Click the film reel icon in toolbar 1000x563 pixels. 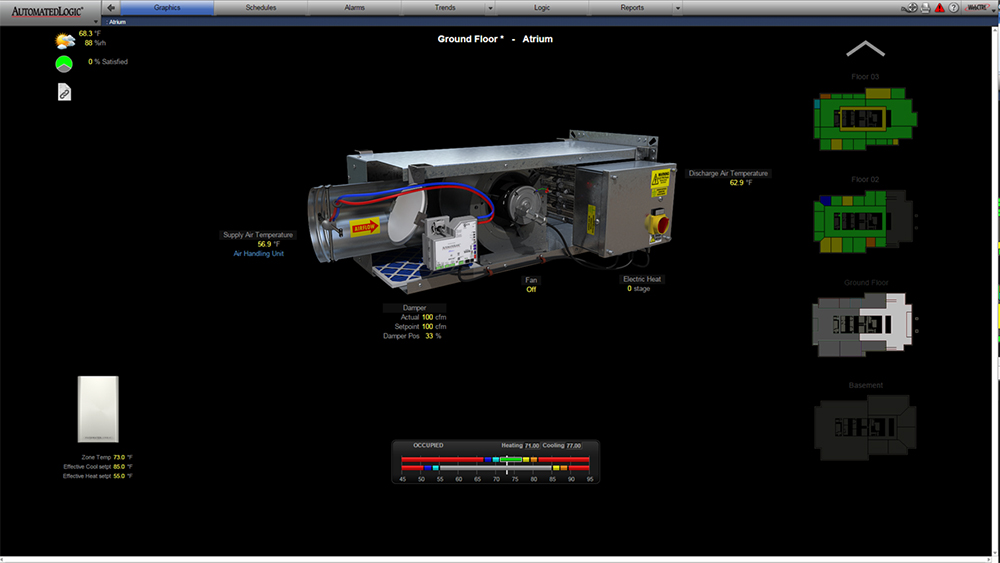(911, 7)
